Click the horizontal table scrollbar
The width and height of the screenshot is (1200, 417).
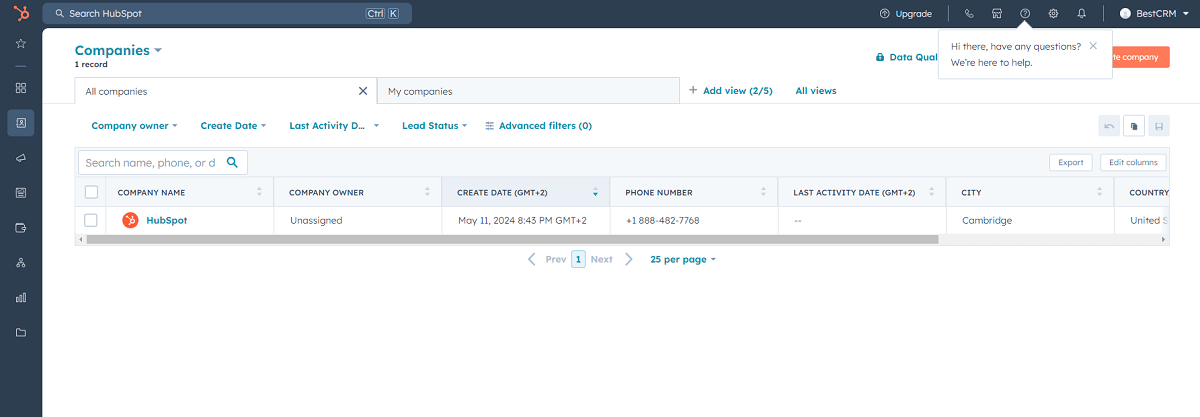512,239
